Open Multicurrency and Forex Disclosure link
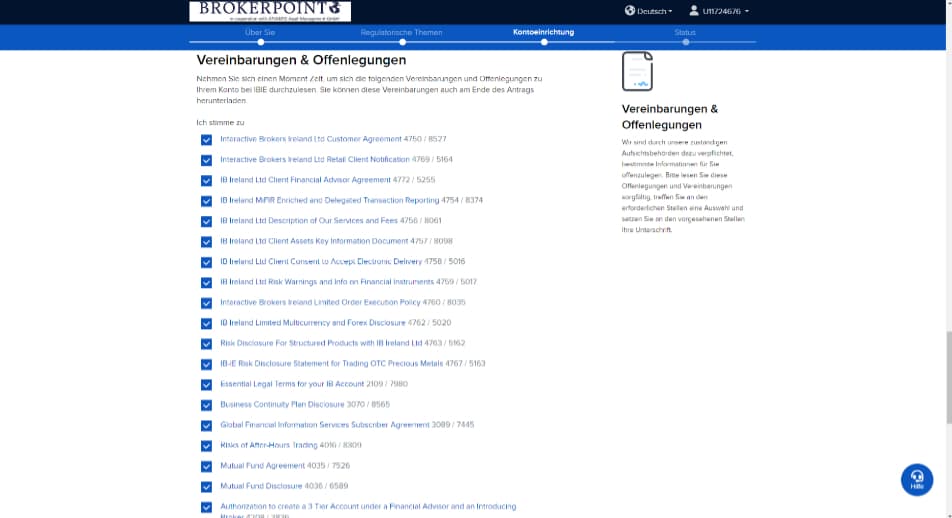 click(x=313, y=322)
